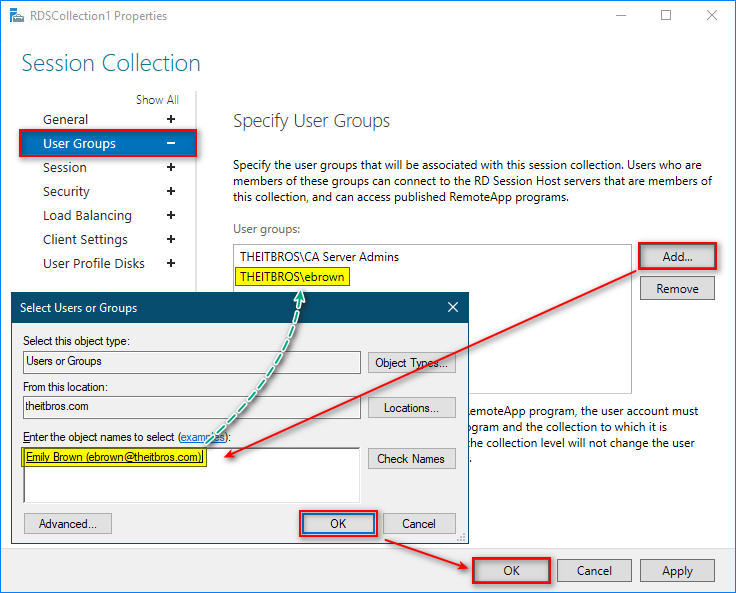Image resolution: width=736 pixels, height=593 pixels.
Task: Click the location field 'theitbros.com'
Action: [x=192, y=407]
